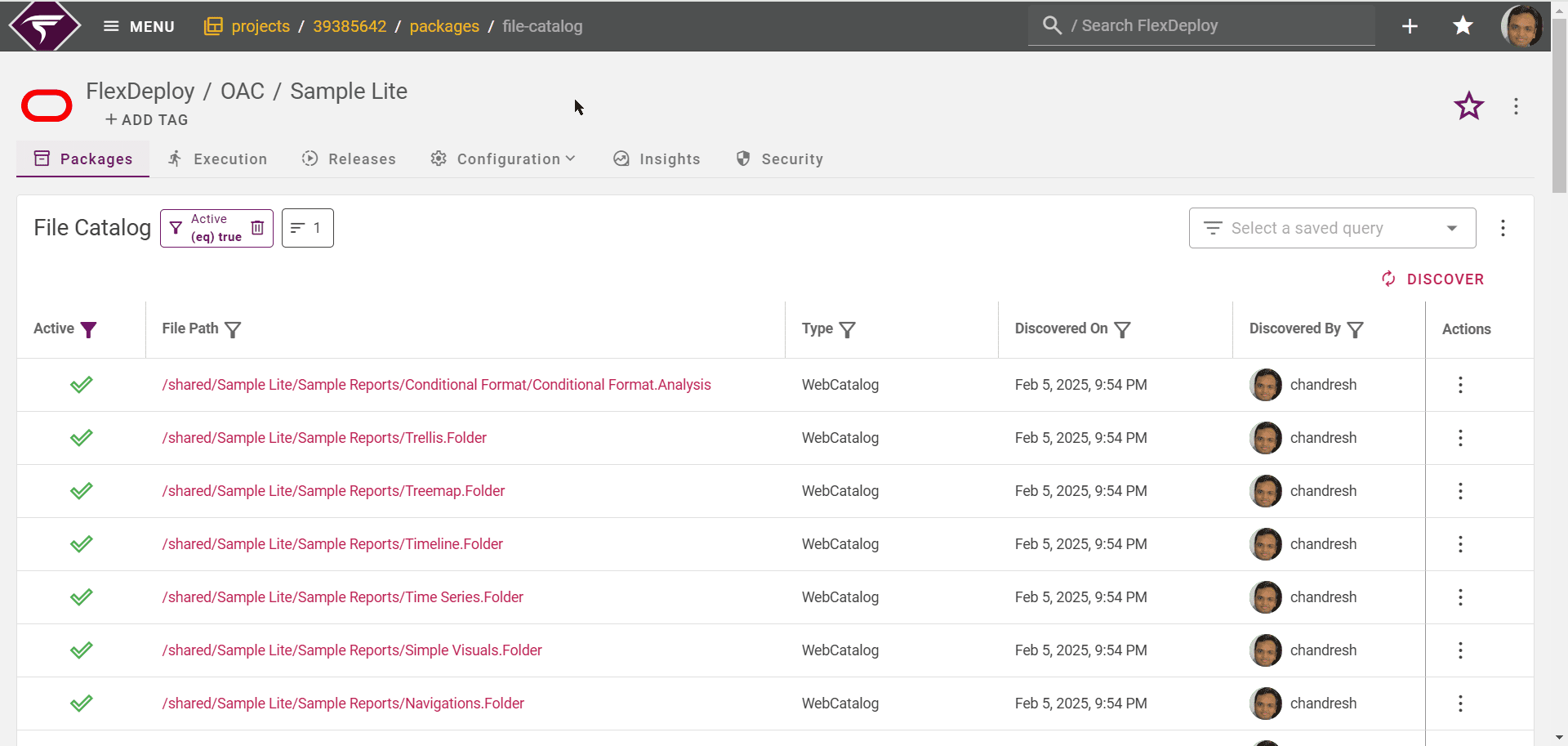Click chandresh avatar in Conditional Format.Analysis row
Screen dimensions: 1568x746
click(x=1266, y=385)
